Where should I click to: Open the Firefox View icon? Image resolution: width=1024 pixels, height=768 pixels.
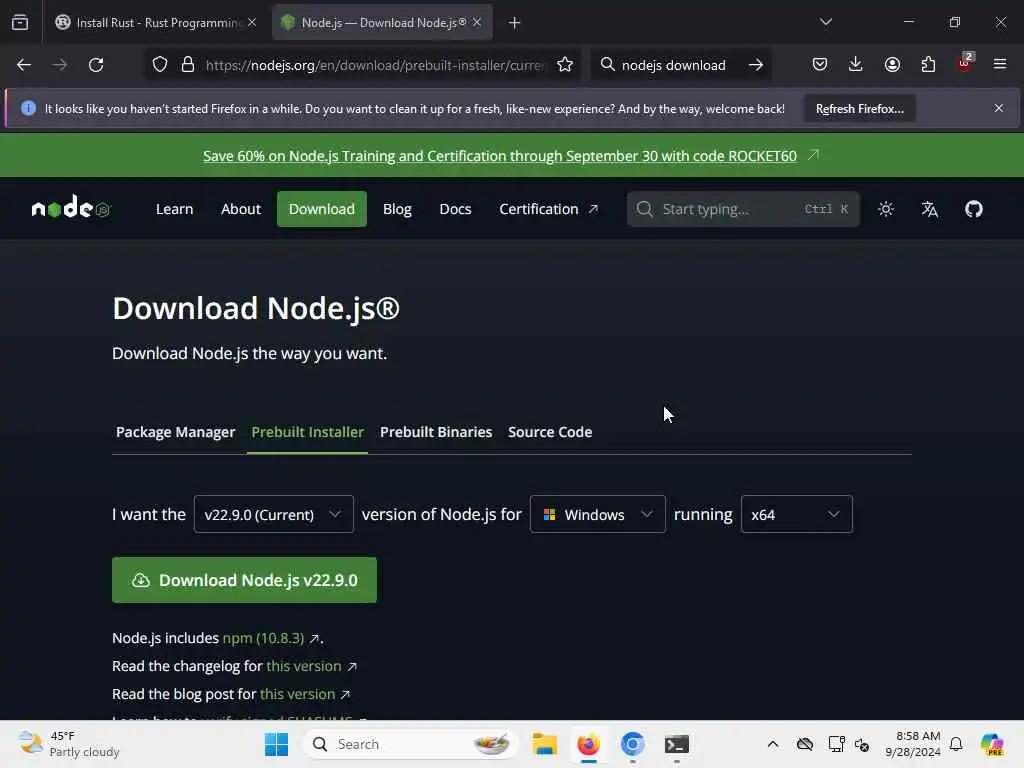pyautogui.click(x=20, y=23)
